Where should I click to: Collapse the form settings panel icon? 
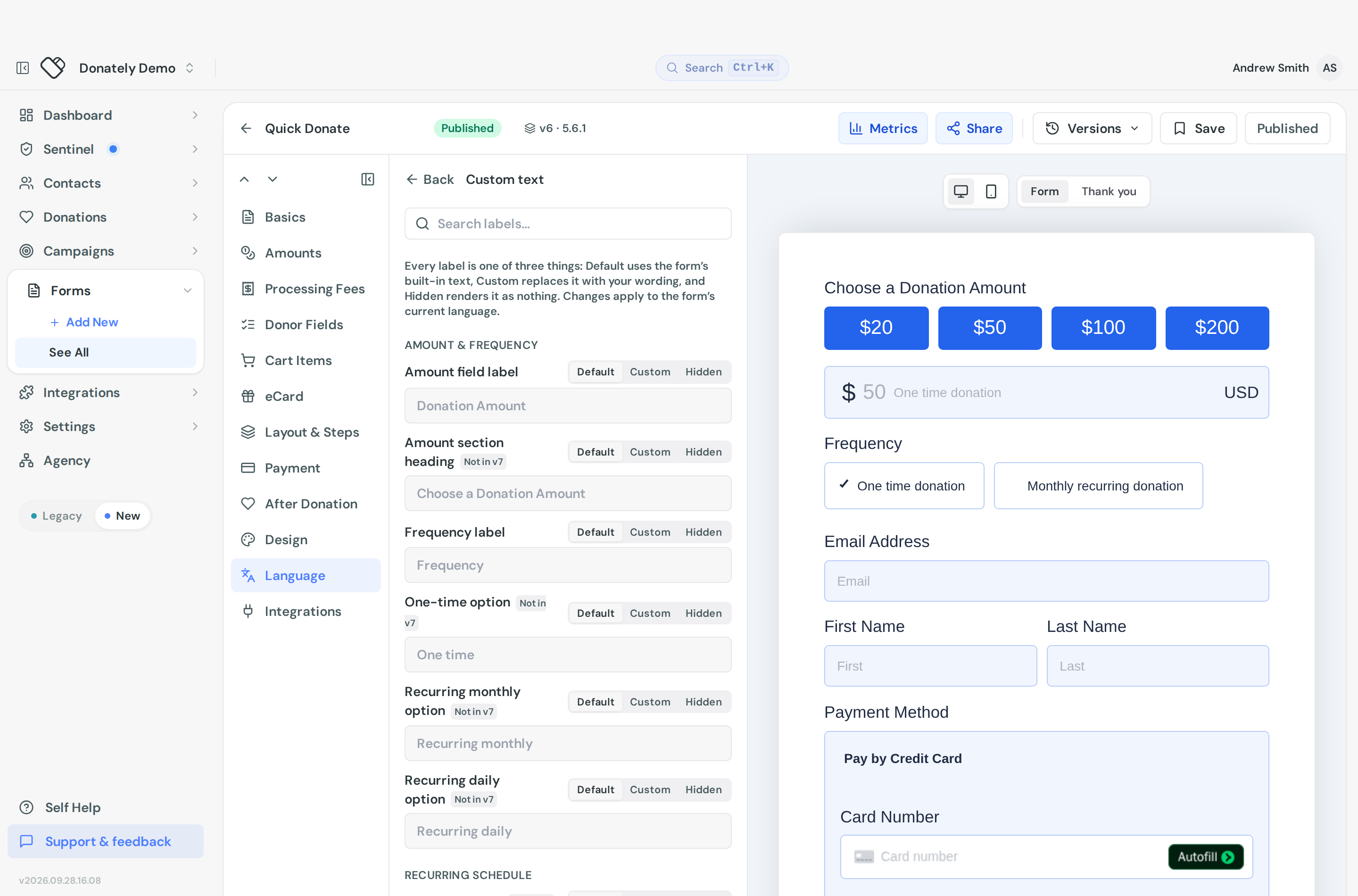[368, 179]
